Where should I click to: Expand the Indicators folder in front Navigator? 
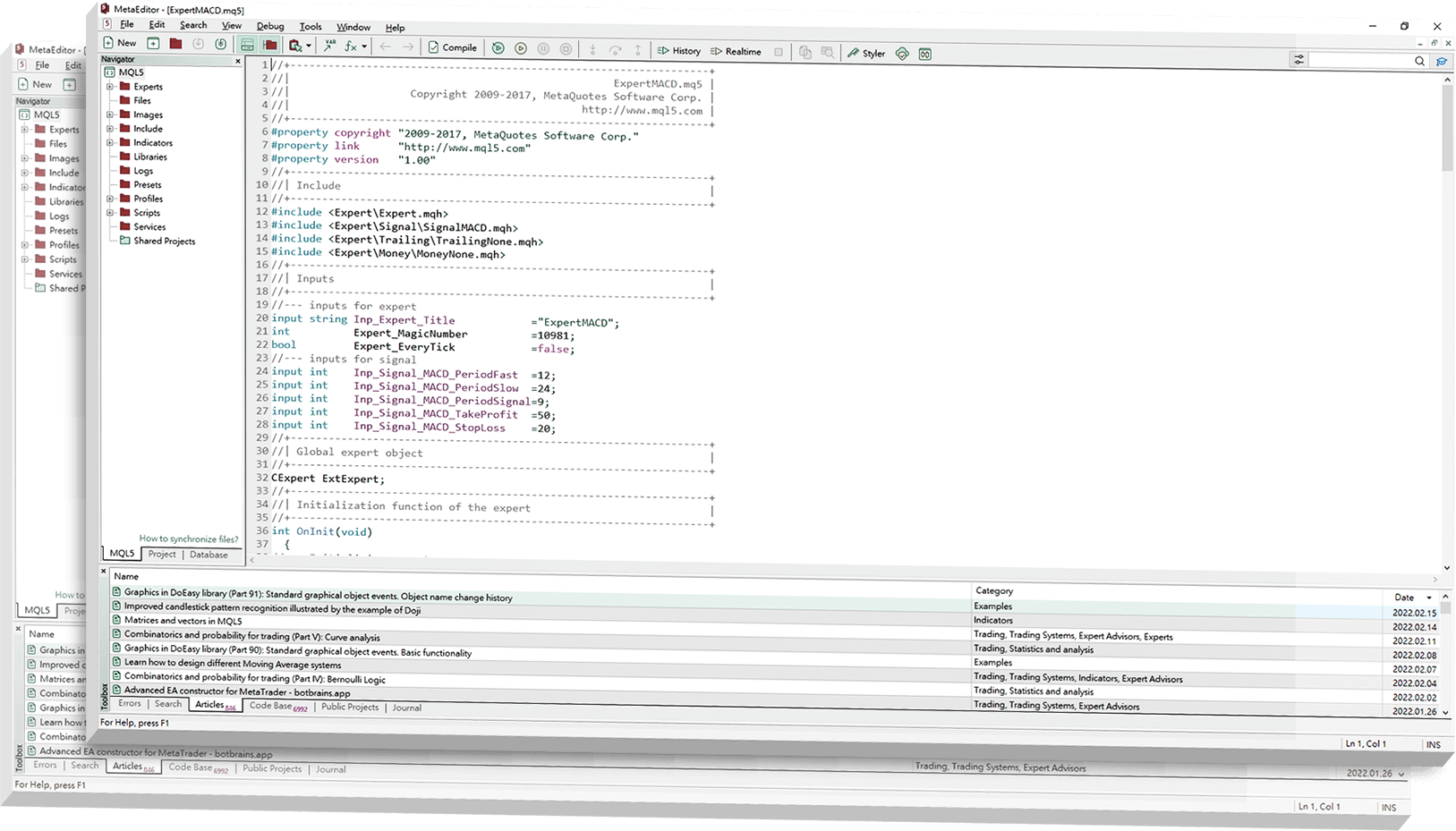(x=110, y=142)
